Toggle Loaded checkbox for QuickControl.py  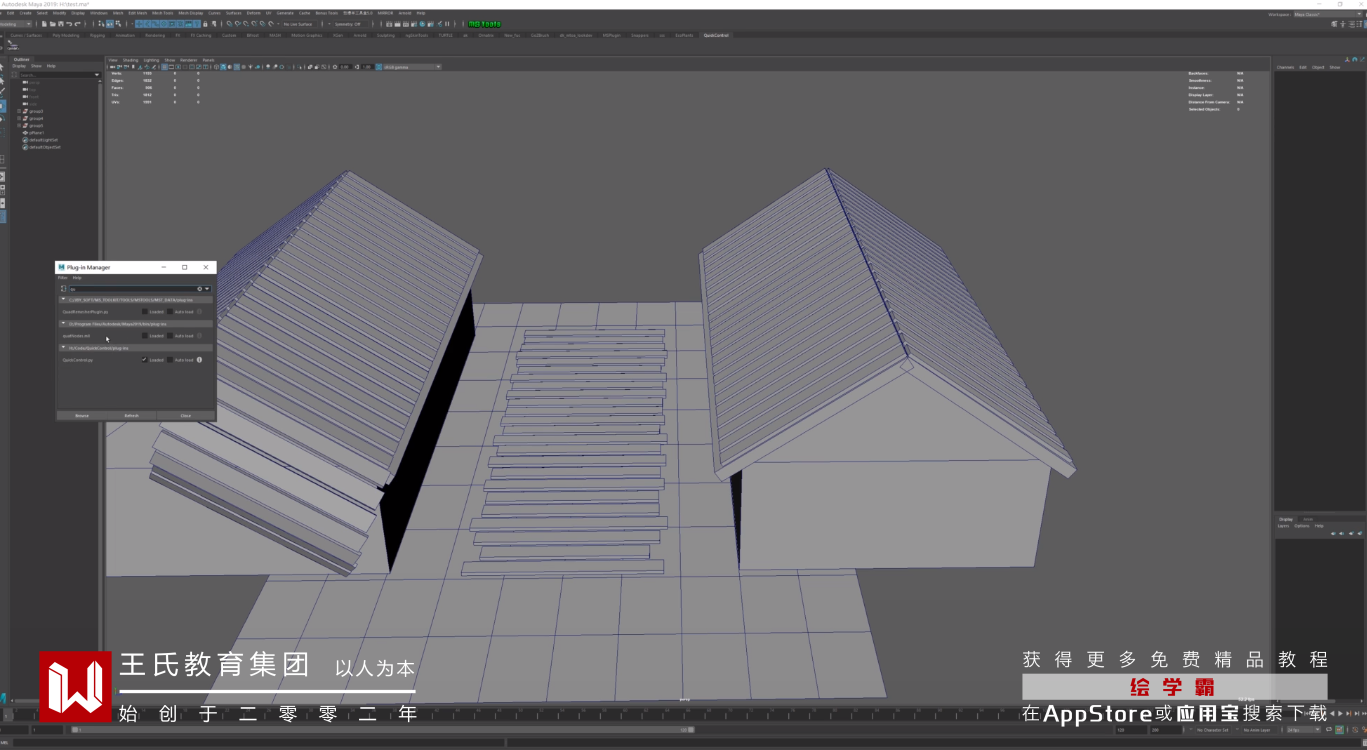144,360
